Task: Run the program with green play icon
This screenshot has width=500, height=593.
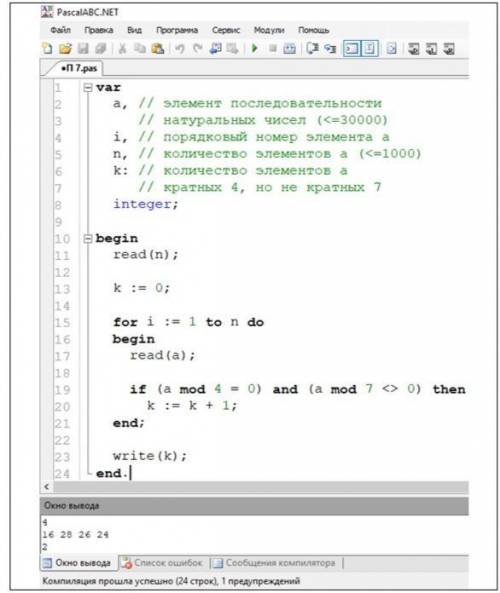Action: coord(255,48)
